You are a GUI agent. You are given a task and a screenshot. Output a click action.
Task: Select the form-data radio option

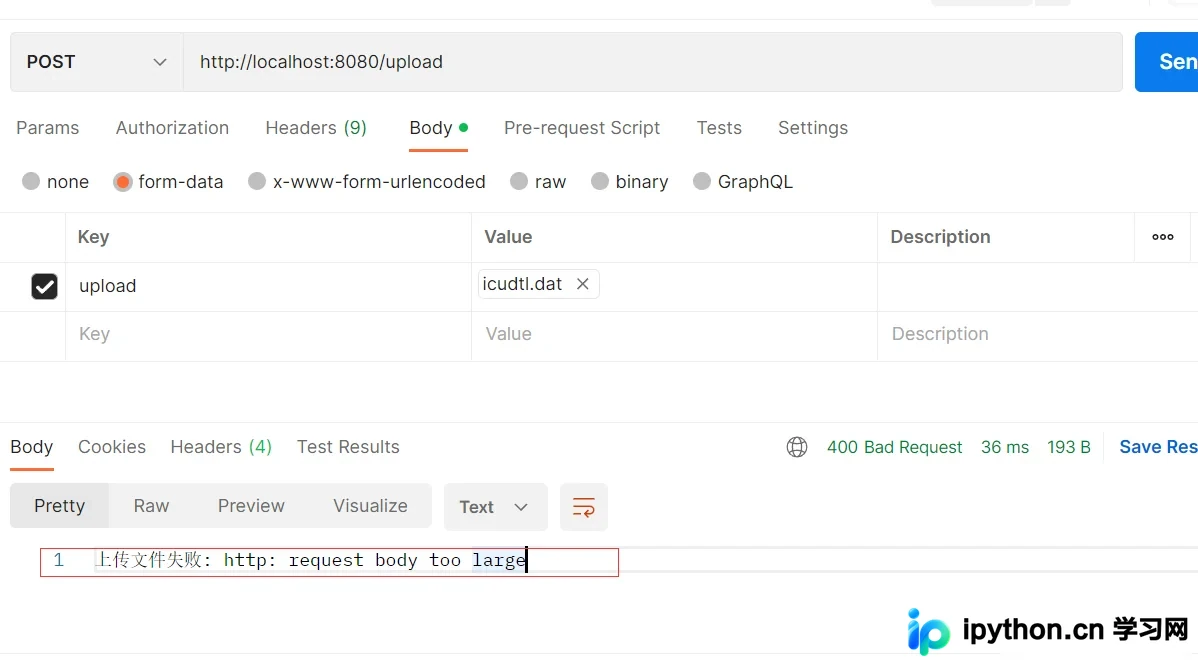[x=122, y=181]
